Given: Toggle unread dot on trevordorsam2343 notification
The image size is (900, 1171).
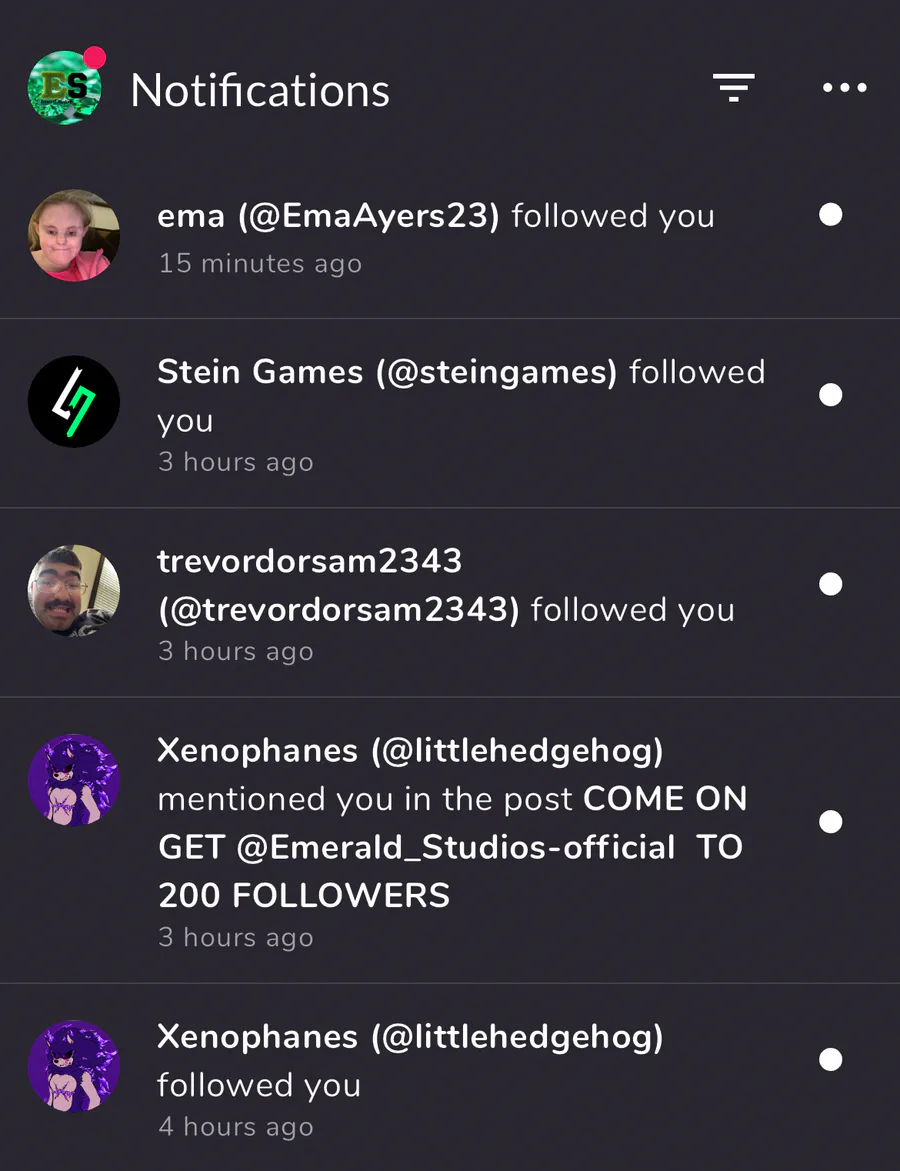Looking at the screenshot, I should [831, 583].
